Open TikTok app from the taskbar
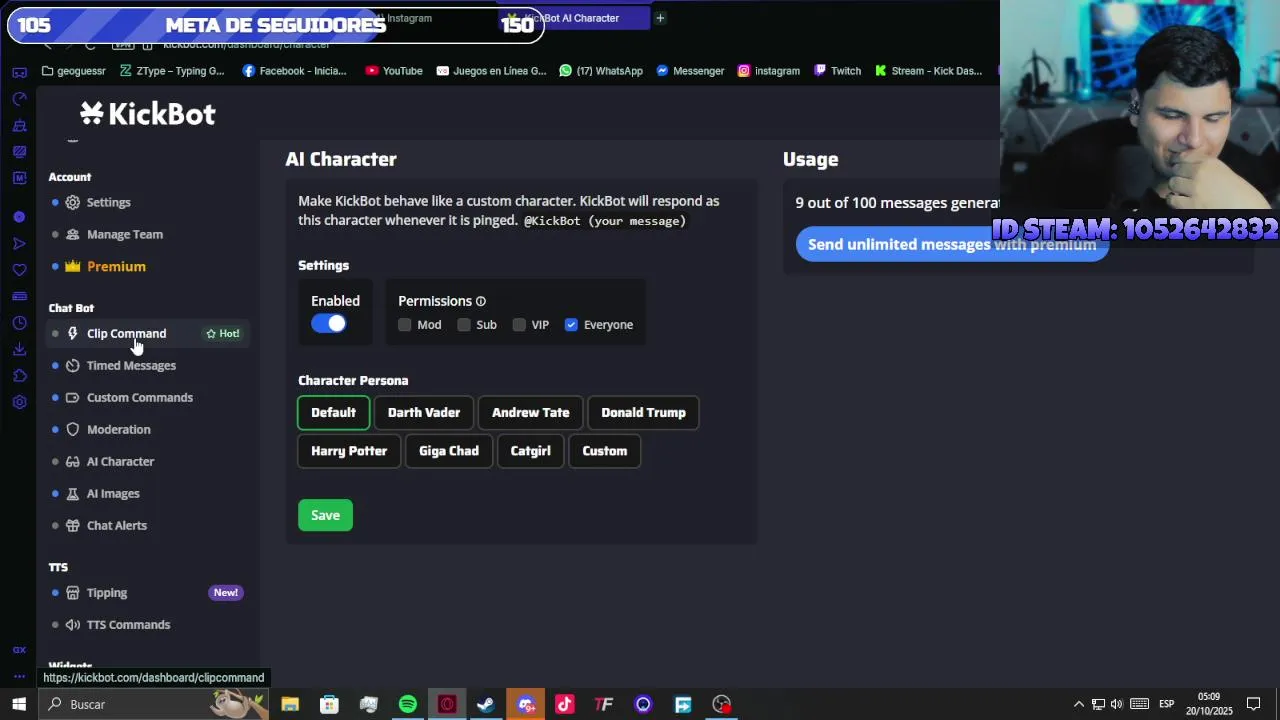 pos(565,704)
